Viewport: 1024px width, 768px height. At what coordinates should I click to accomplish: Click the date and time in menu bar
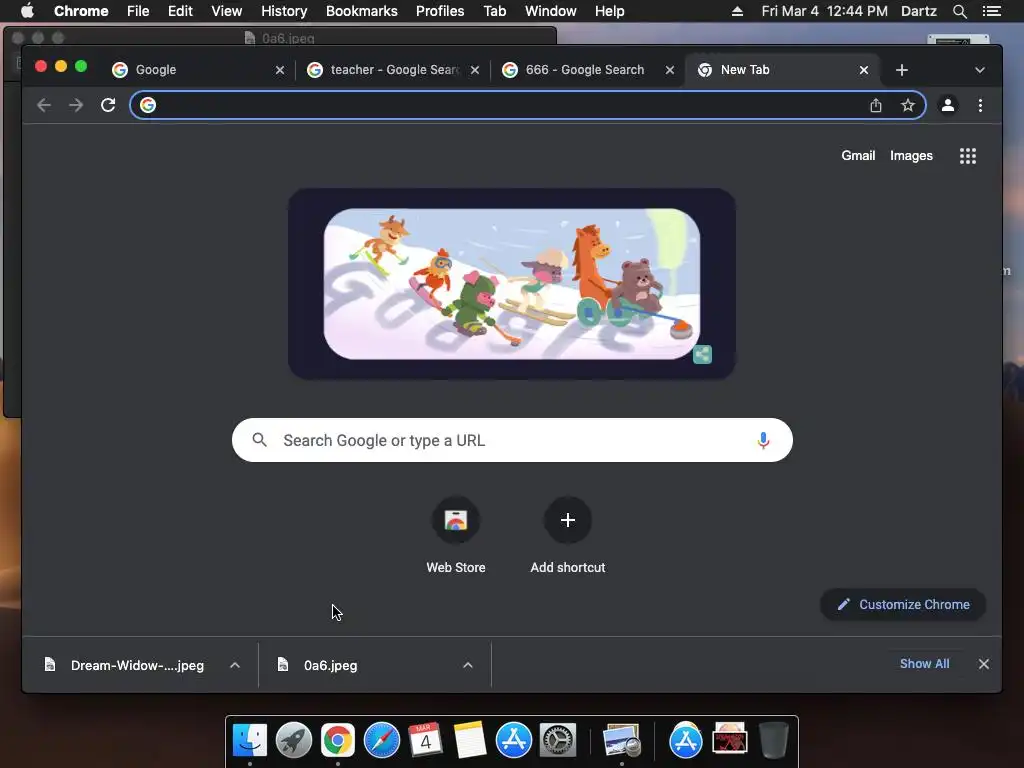(825, 11)
